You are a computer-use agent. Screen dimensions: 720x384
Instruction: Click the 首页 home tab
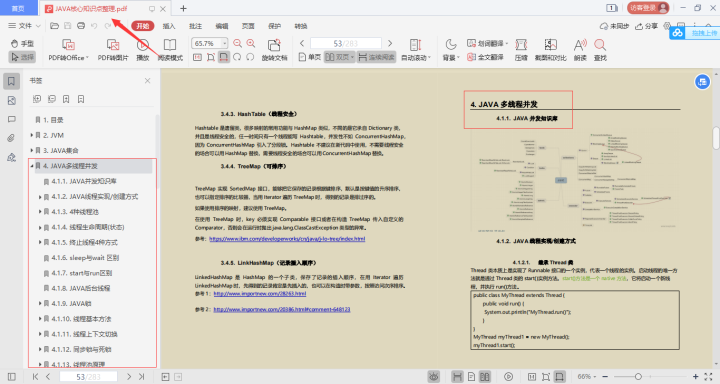tap(18, 8)
